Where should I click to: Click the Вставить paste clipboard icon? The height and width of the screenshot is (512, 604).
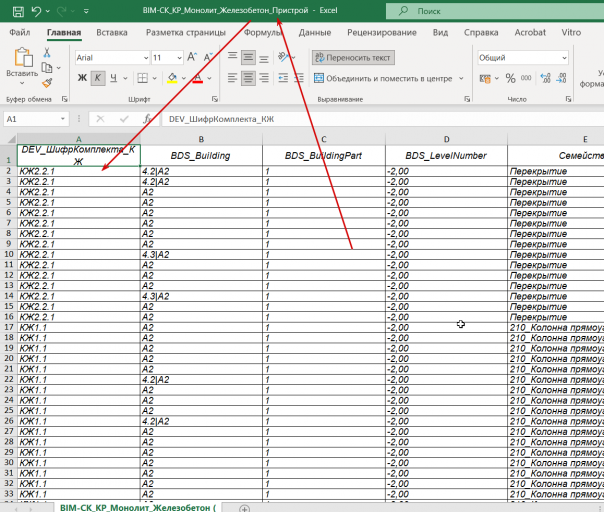pyautogui.click(x=22, y=57)
